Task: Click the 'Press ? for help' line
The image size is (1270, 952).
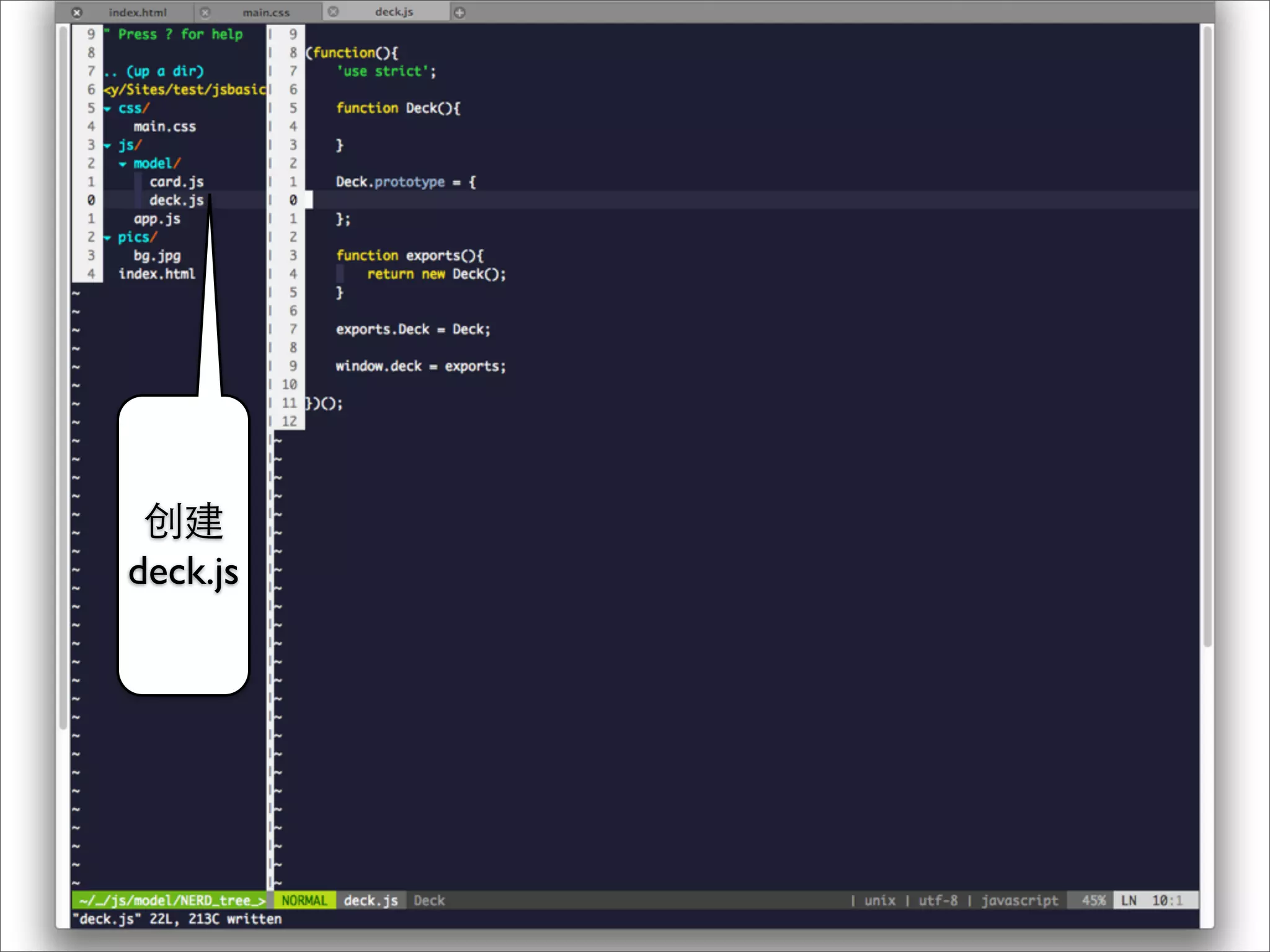Action: tap(174, 35)
